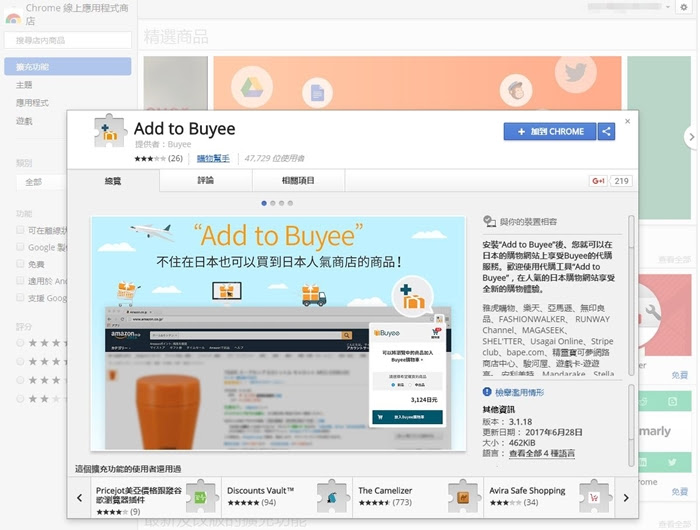Screen dimensions: 700x530
Task: Select the second screenshot dot indicator
Action: click(273, 203)
